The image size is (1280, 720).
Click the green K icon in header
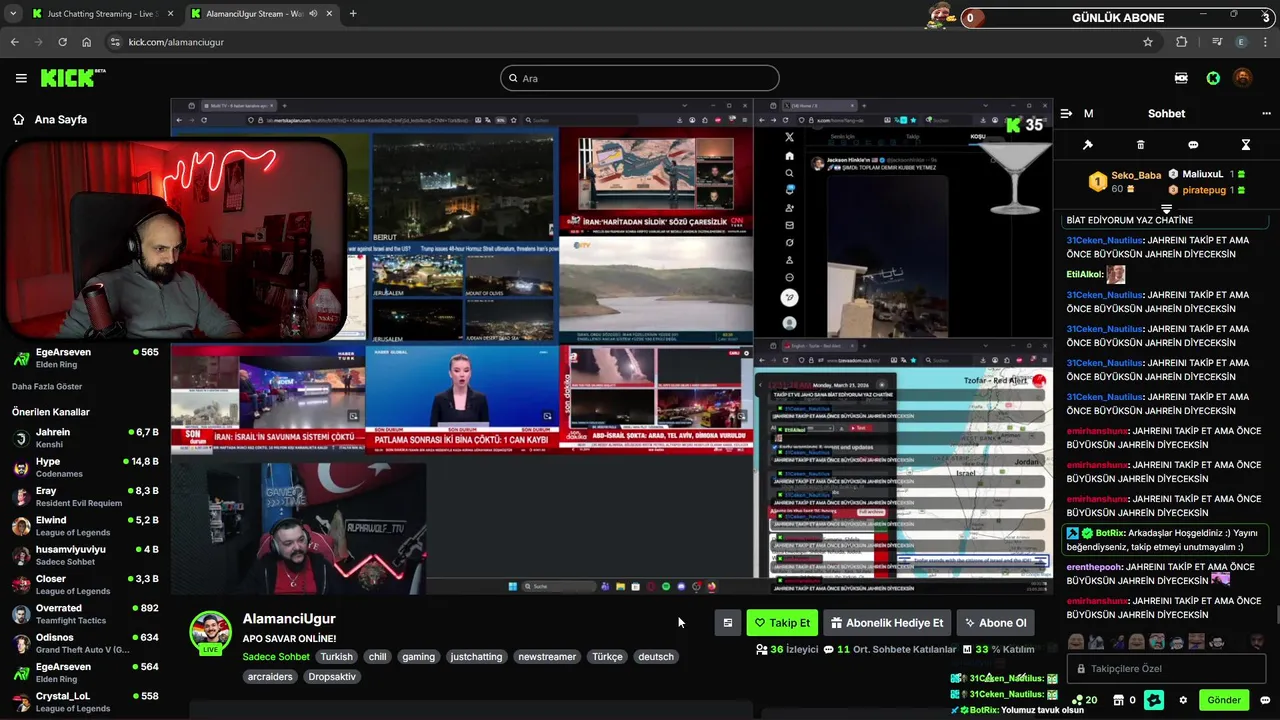point(1213,78)
